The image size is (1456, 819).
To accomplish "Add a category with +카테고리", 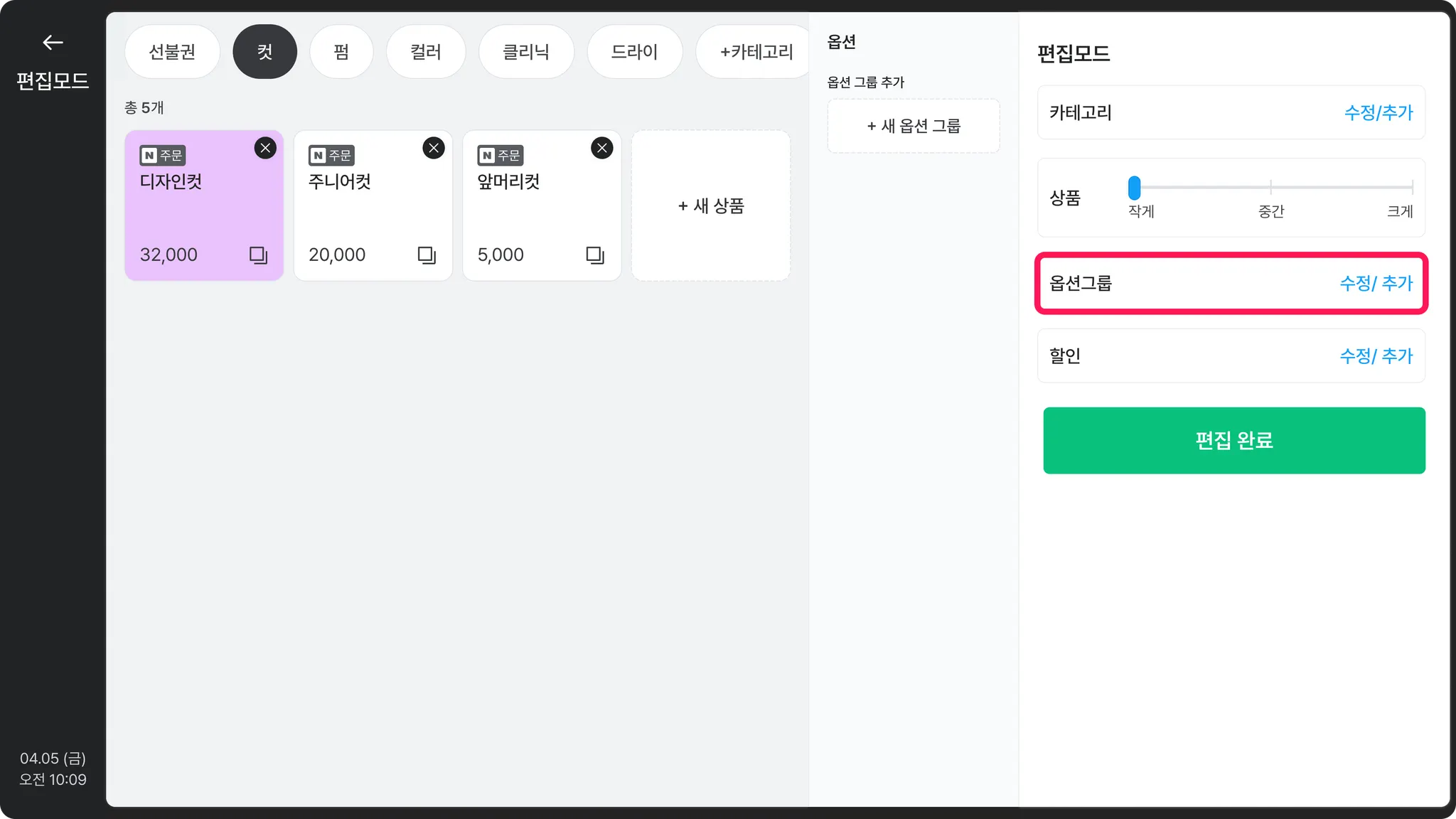I will [x=755, y=52].
